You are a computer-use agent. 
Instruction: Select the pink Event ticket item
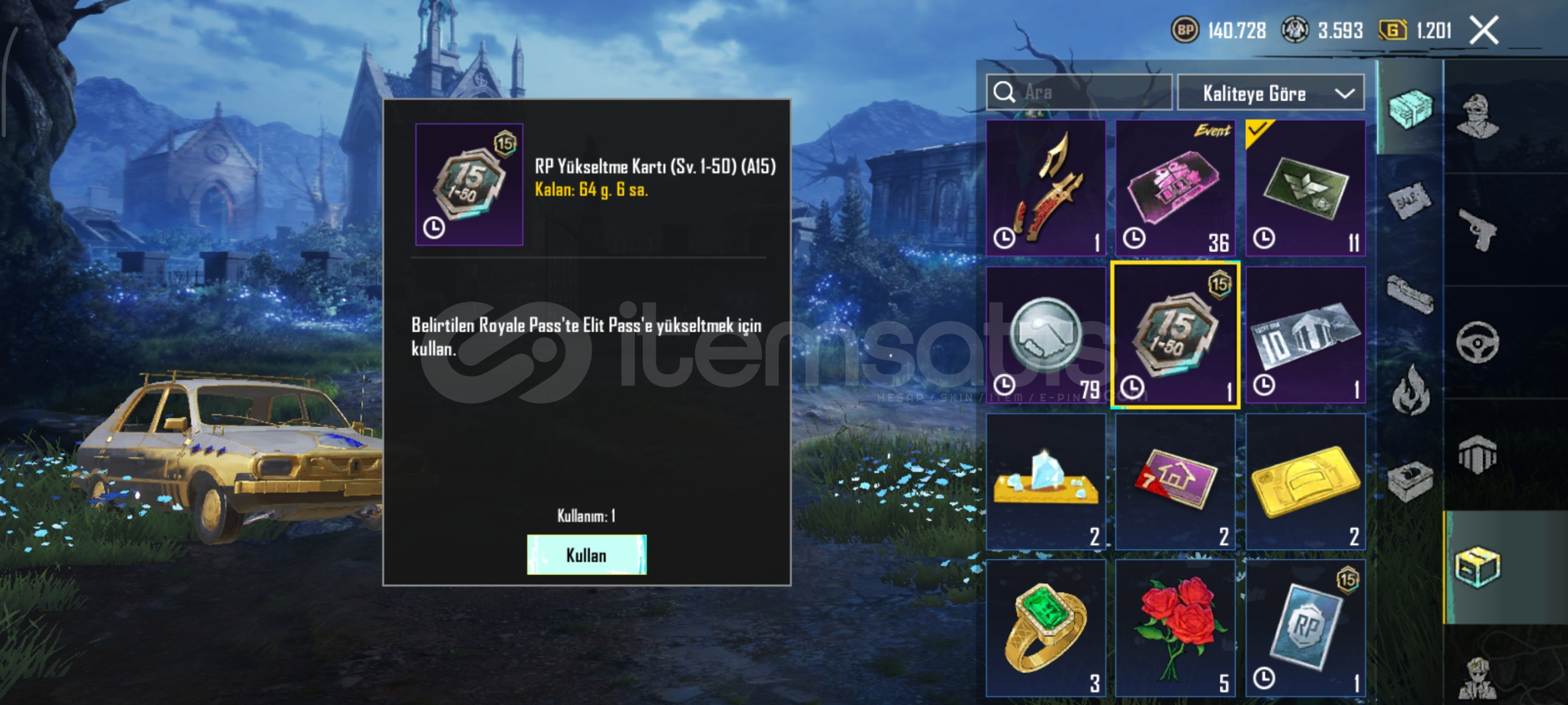click(x=1176, y=188)
